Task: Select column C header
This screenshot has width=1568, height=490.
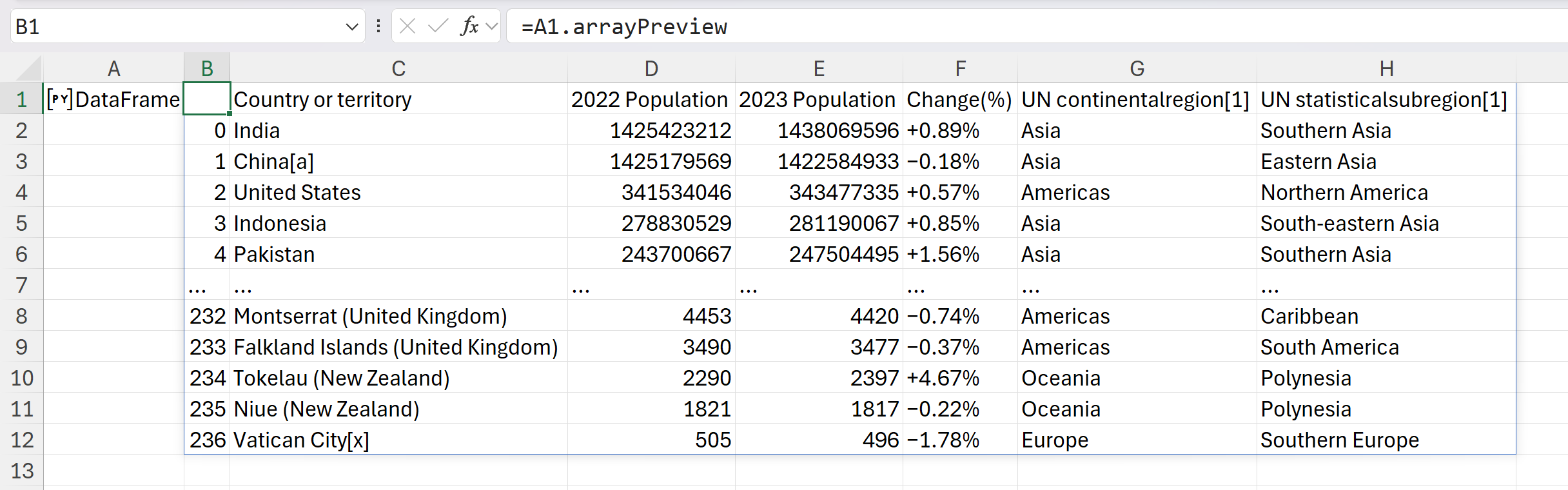Action: [398, 68]
